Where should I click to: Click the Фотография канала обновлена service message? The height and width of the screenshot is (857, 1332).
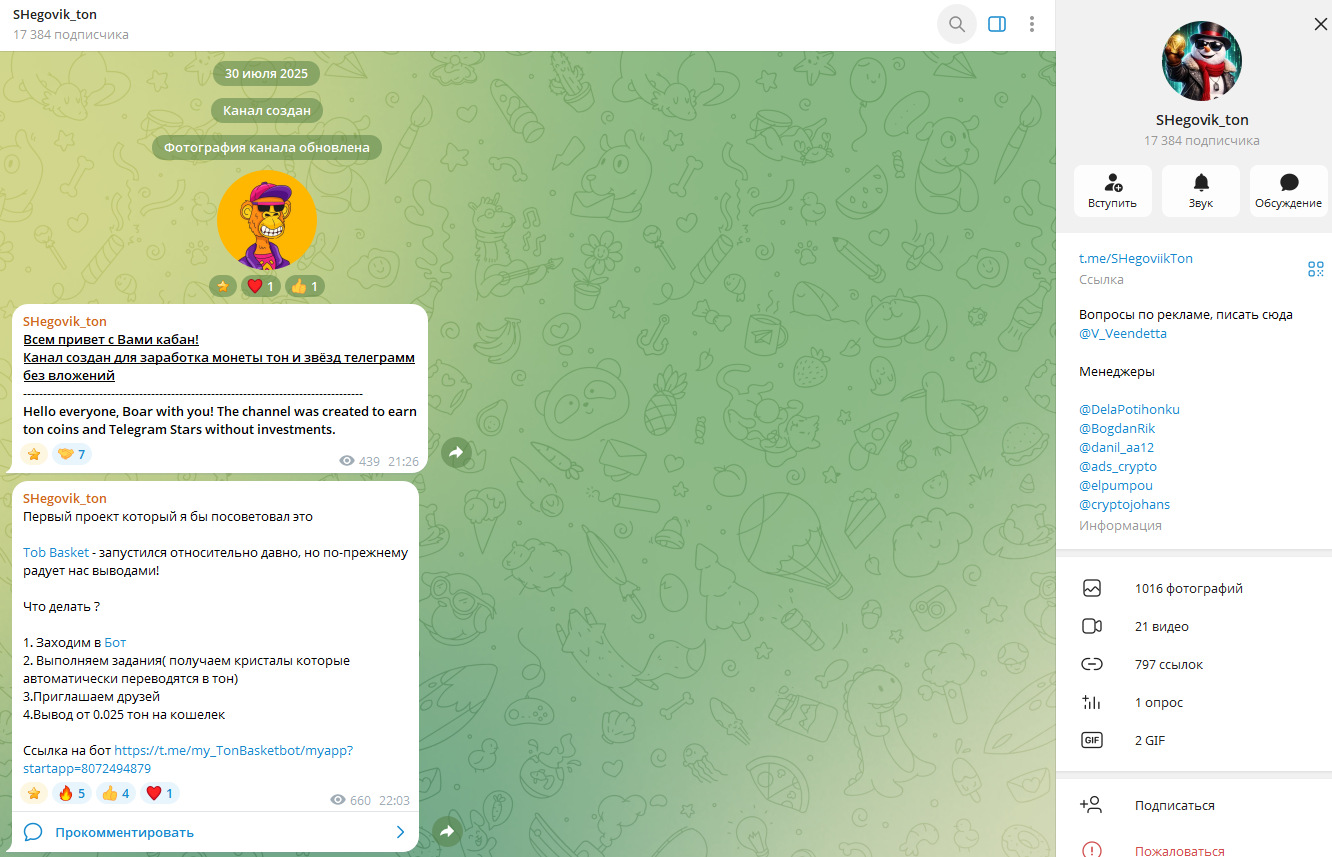point(267,147)
